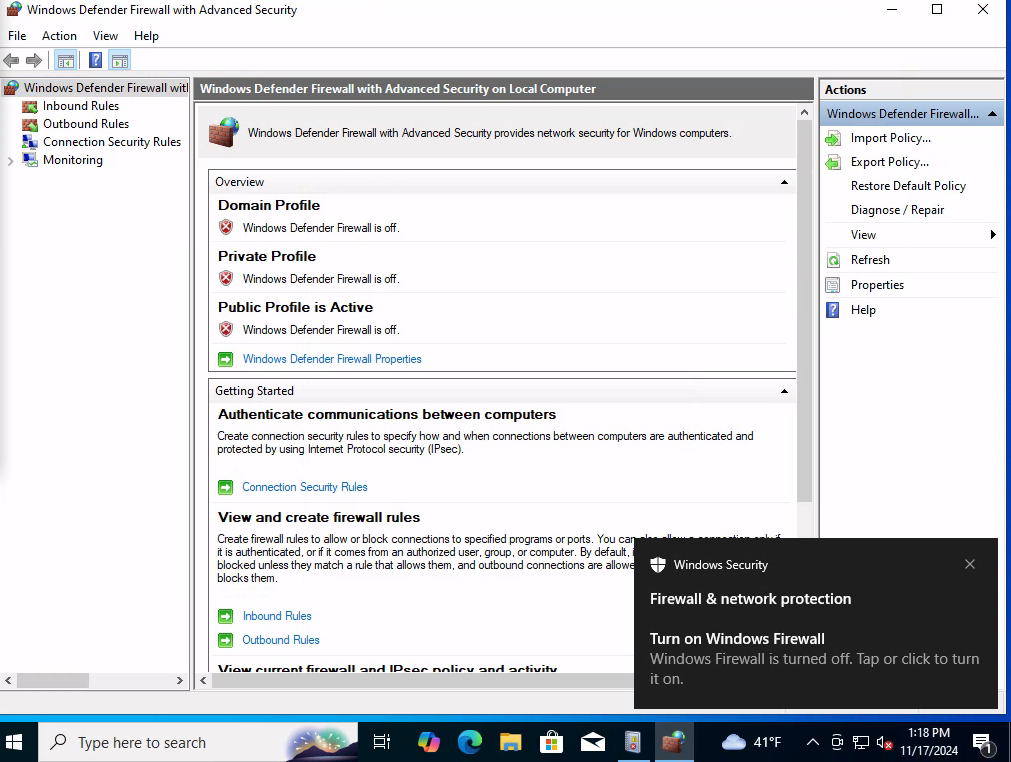Follow the Inbound Rules link in Getting Started
The image size is (1011, 762).
[277, 616]
